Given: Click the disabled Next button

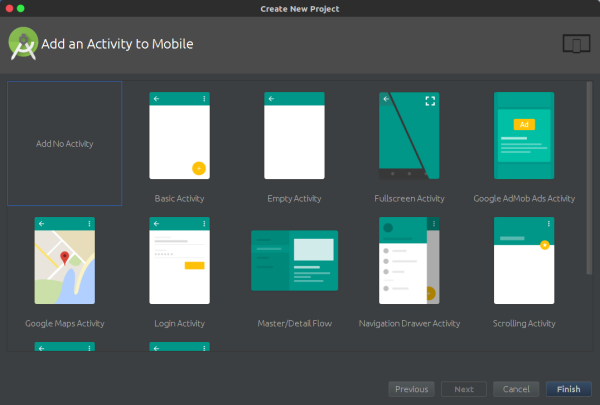Looking at the screenshot, I should point(464,389).
